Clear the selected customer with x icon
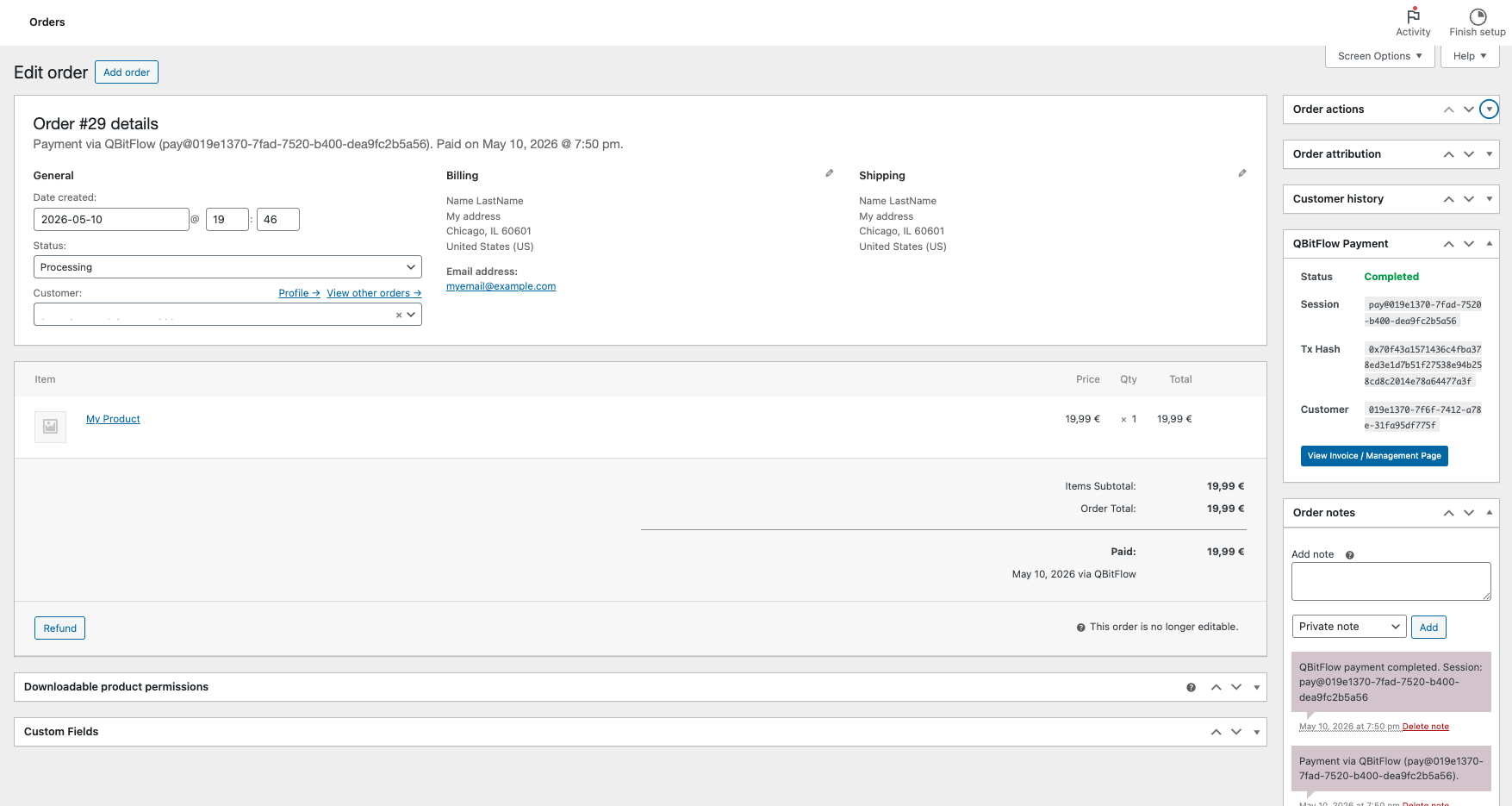The height and width of the screenshot is (806, 1512). point(399,316)
